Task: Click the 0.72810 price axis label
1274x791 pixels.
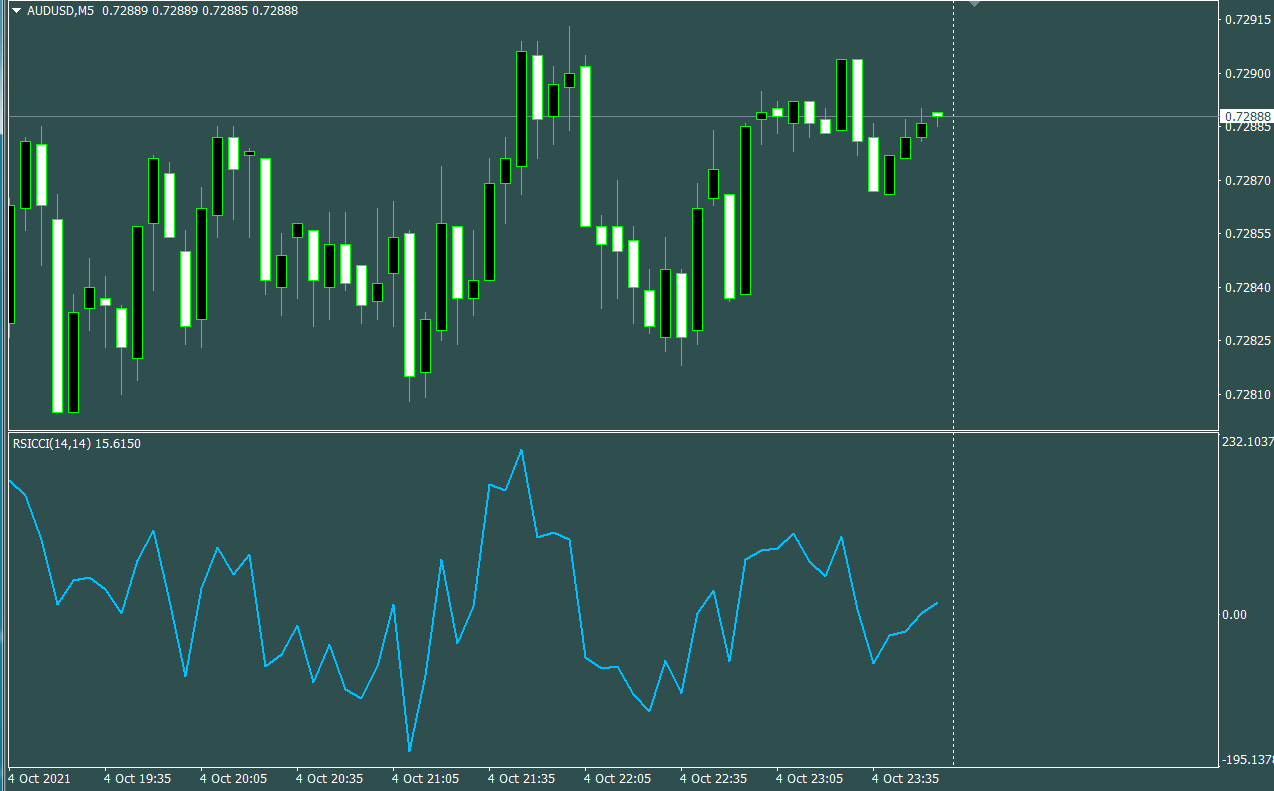Action: (1247, 395)
